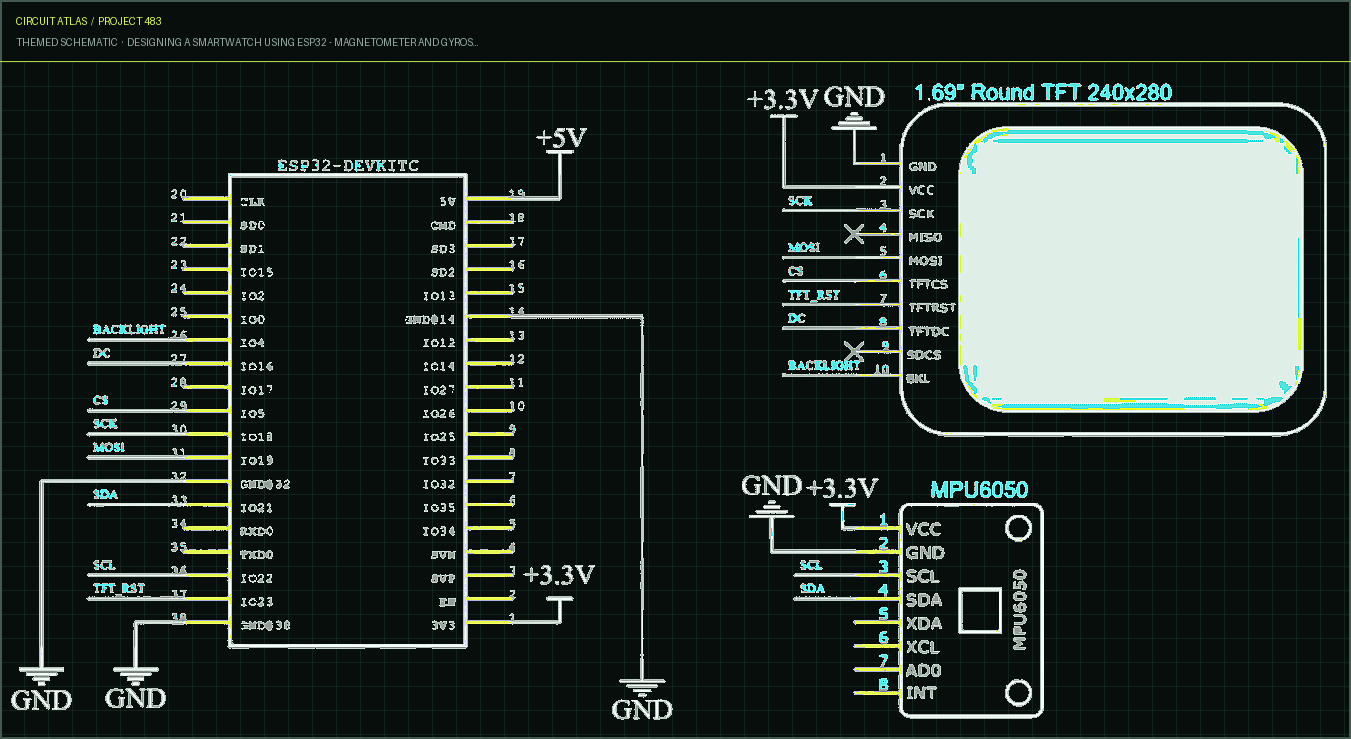Screen dimensions: 1351x739
Task: Click the bottom mounting hole of the MPU6050
Action: (1018, 692)
